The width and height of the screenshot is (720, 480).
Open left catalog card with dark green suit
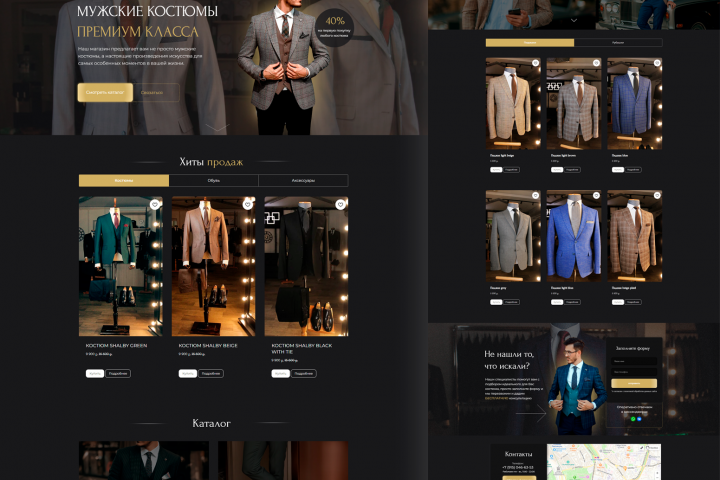(x=144, y=461)
